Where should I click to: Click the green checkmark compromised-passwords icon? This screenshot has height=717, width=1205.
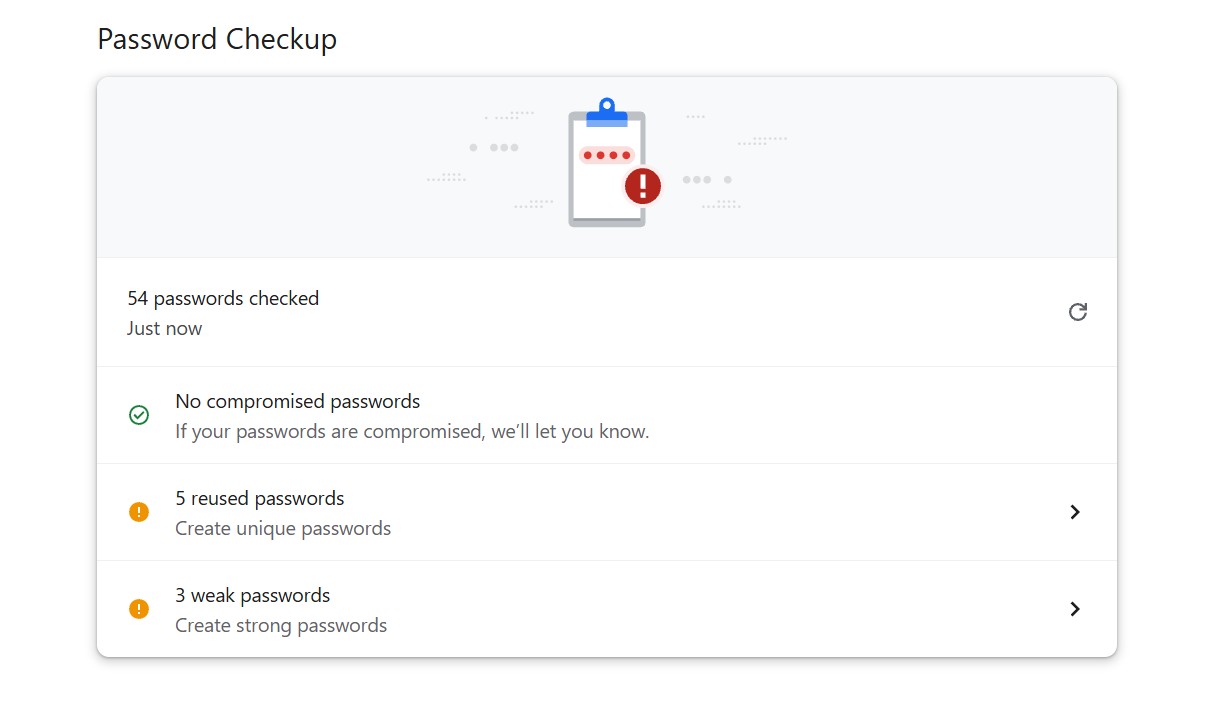(x=139, y=415)
